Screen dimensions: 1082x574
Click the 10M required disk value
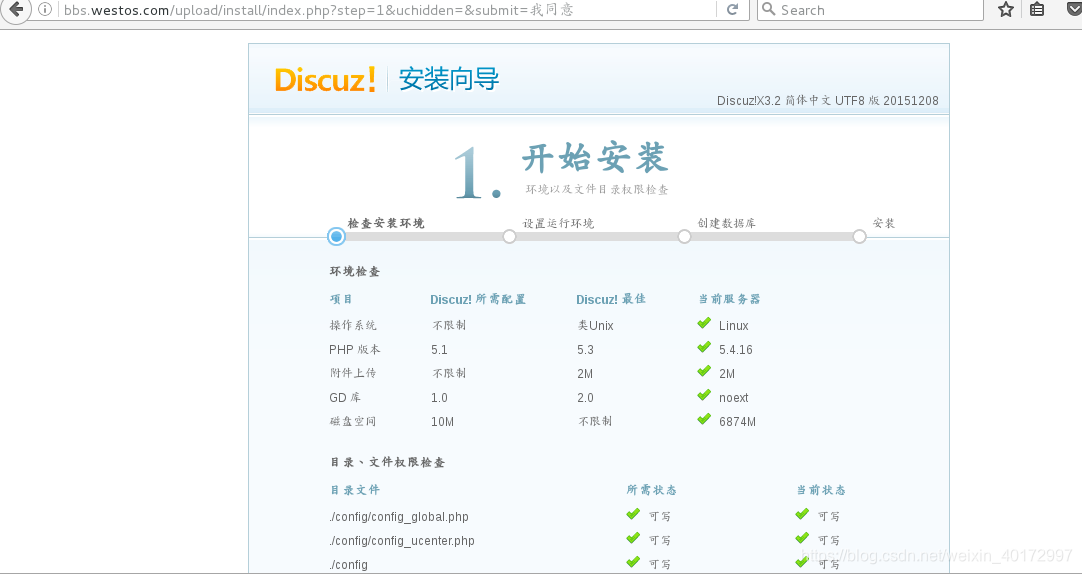(x=442, y=422)
